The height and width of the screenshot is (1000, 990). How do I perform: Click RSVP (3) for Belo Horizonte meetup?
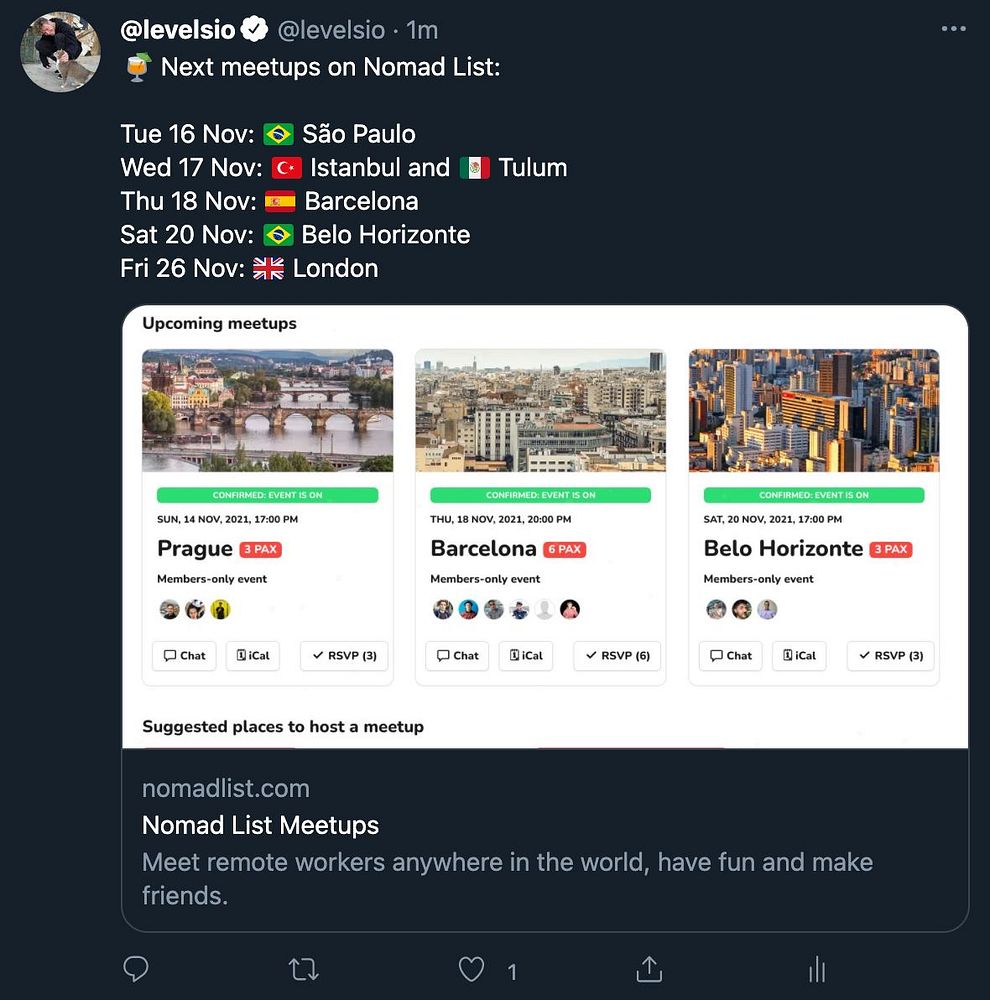click(890, 656)
